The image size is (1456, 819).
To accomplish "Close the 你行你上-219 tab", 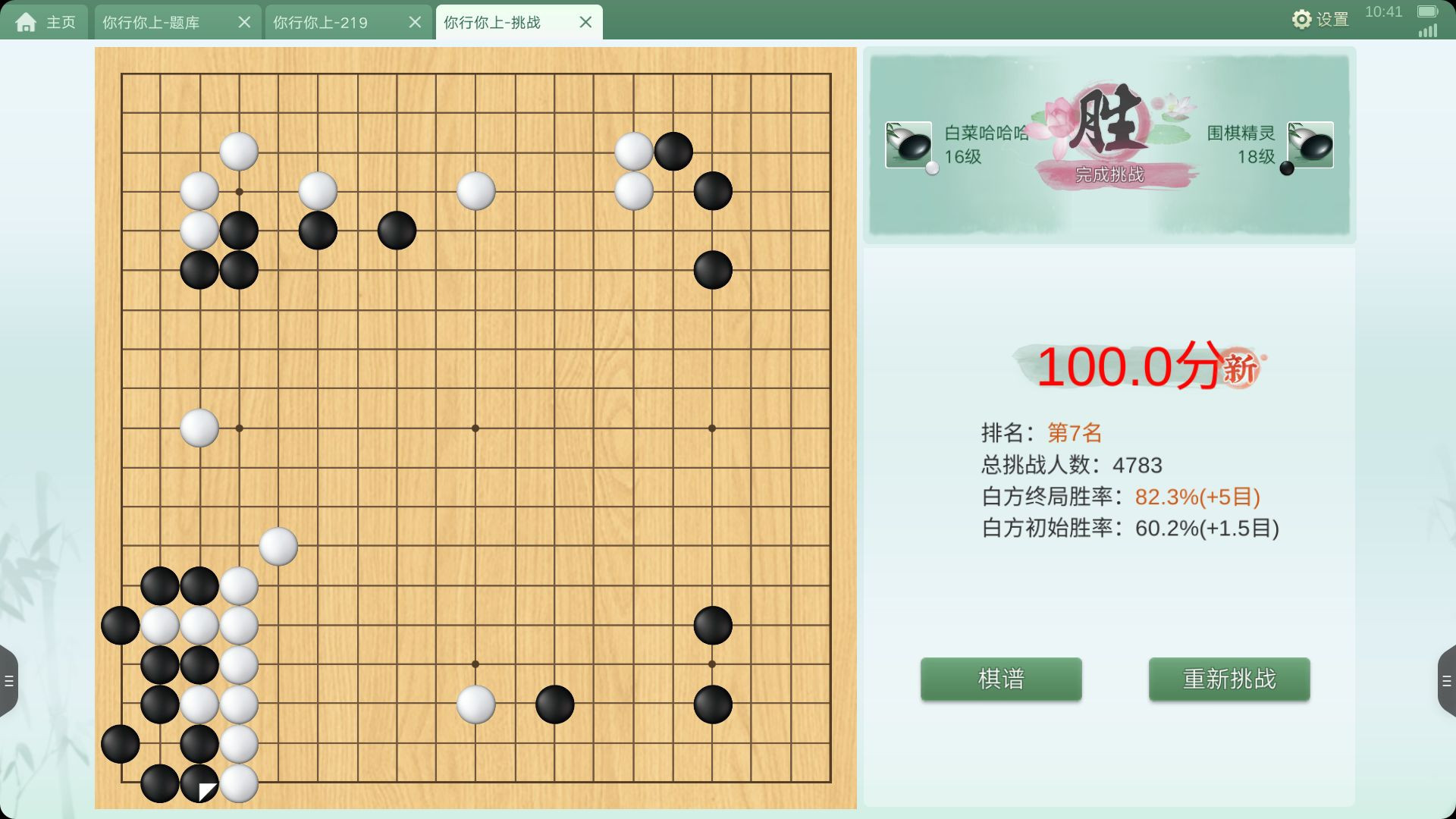I will [415, 22].
